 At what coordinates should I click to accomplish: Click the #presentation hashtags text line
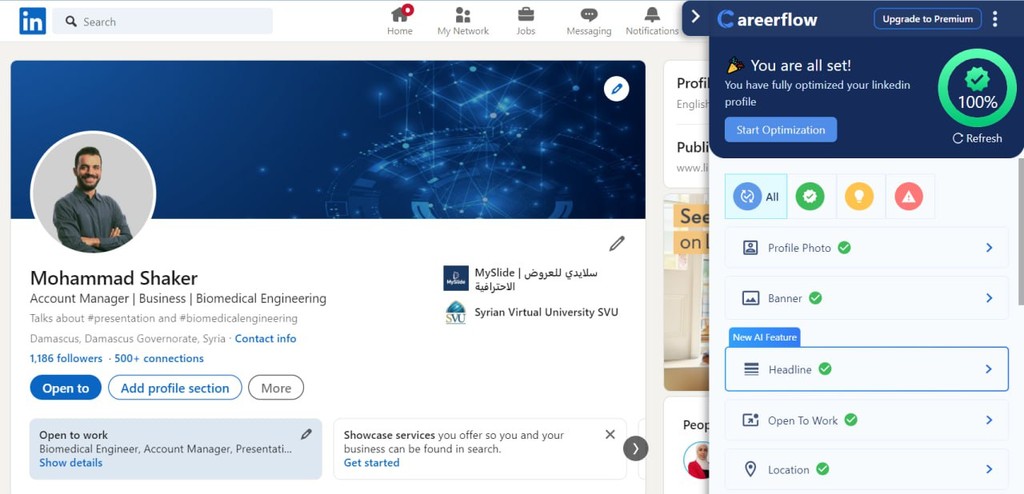click(x=163, y=318)
